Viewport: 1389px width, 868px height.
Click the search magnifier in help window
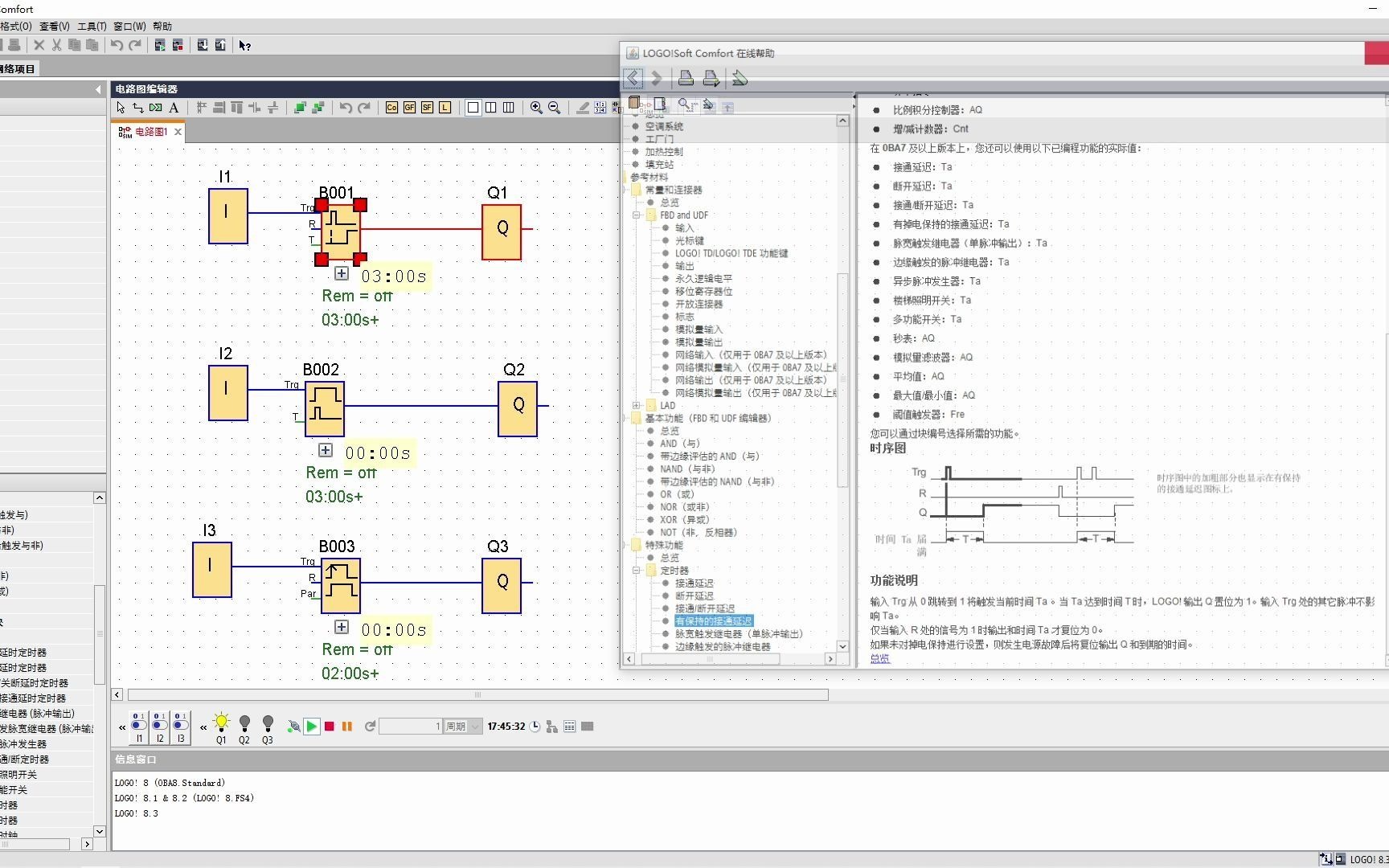coord(685,104)
